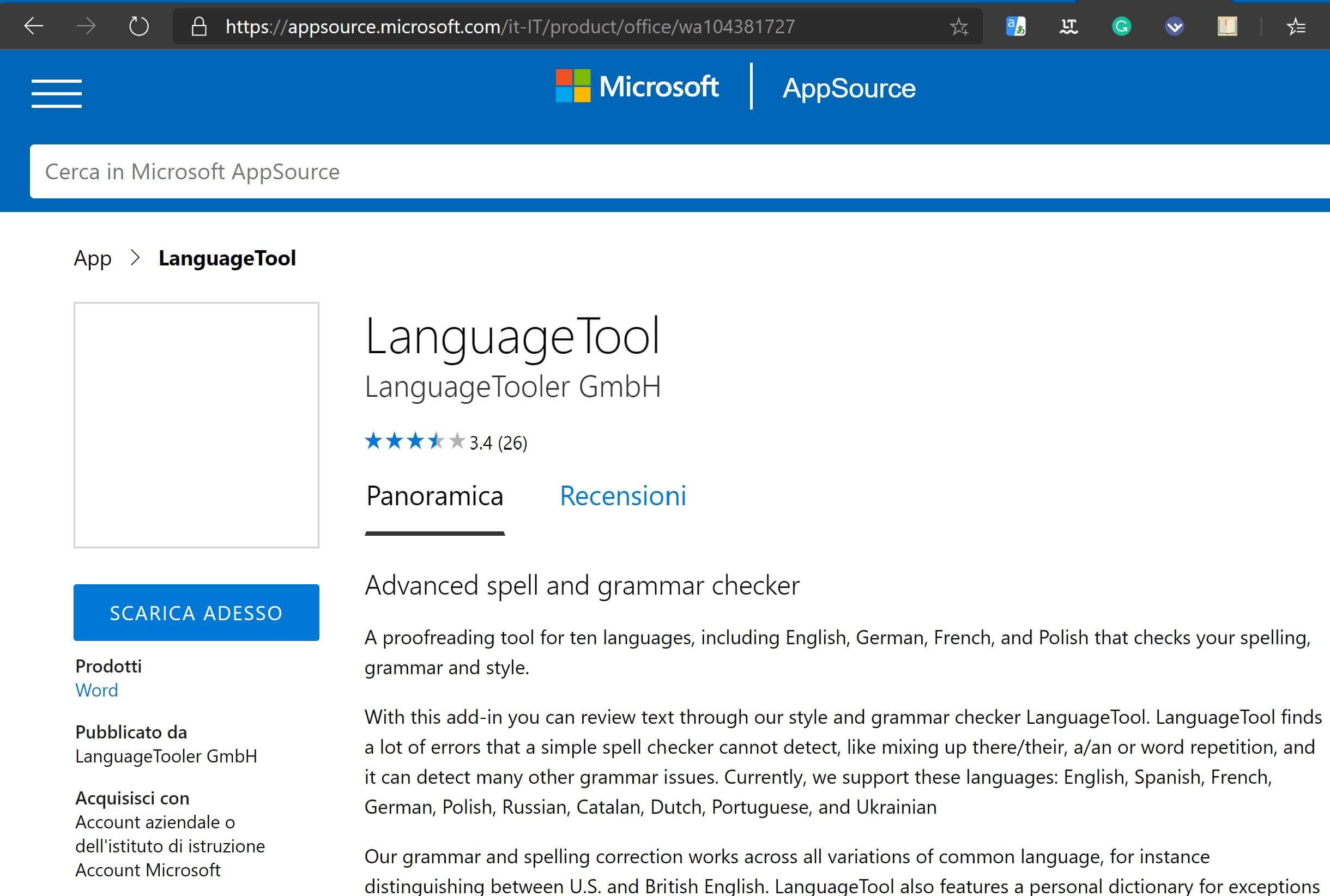The height and width of the screenshot is (896, 1330).
Task: Go to AppSource home link
Action: [849, 88]
